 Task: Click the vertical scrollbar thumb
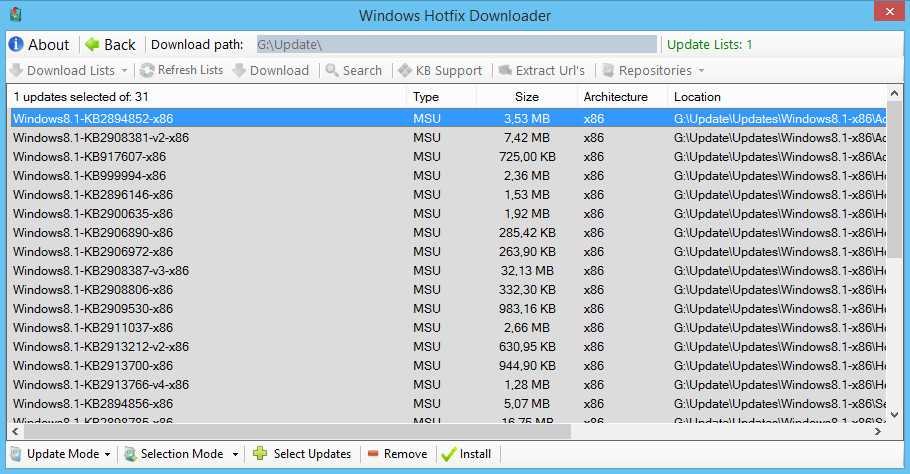coord(894,180)
